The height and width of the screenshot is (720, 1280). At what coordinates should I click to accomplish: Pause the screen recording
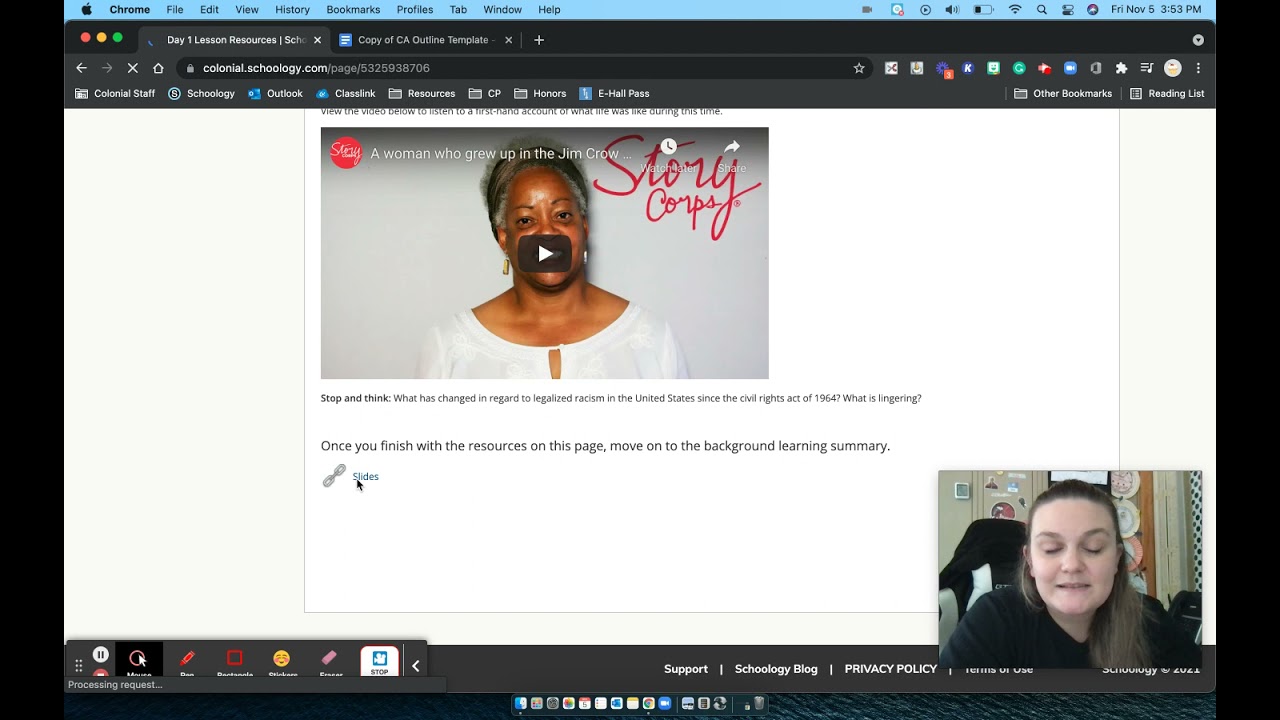tap(100, 655)
